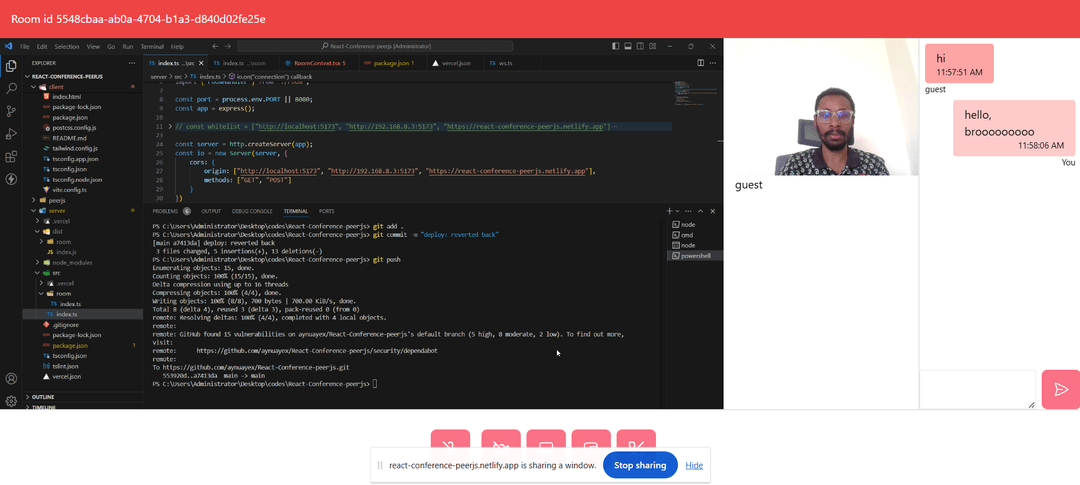Screen dimensions: 1080x485
Task: Toggle the chat panel button
Action: [x=591, y=439]
